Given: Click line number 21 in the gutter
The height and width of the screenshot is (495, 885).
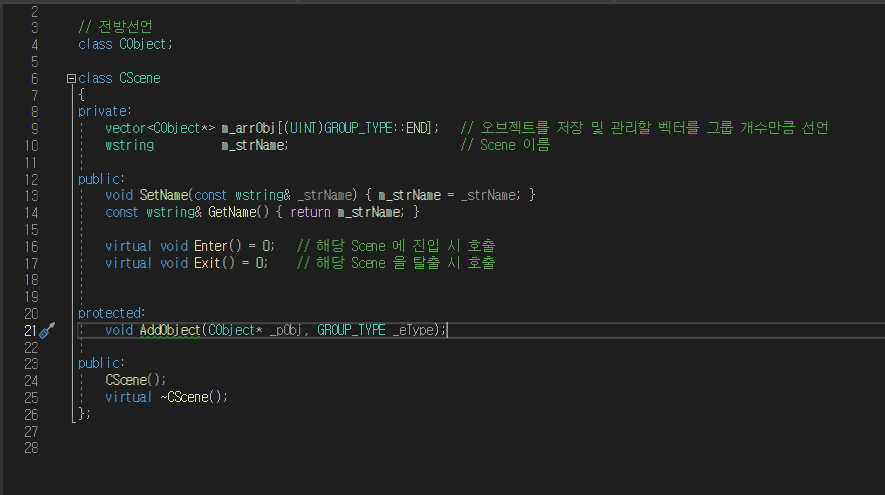Looking at the screenshot, I should click(x=30, y=330).
